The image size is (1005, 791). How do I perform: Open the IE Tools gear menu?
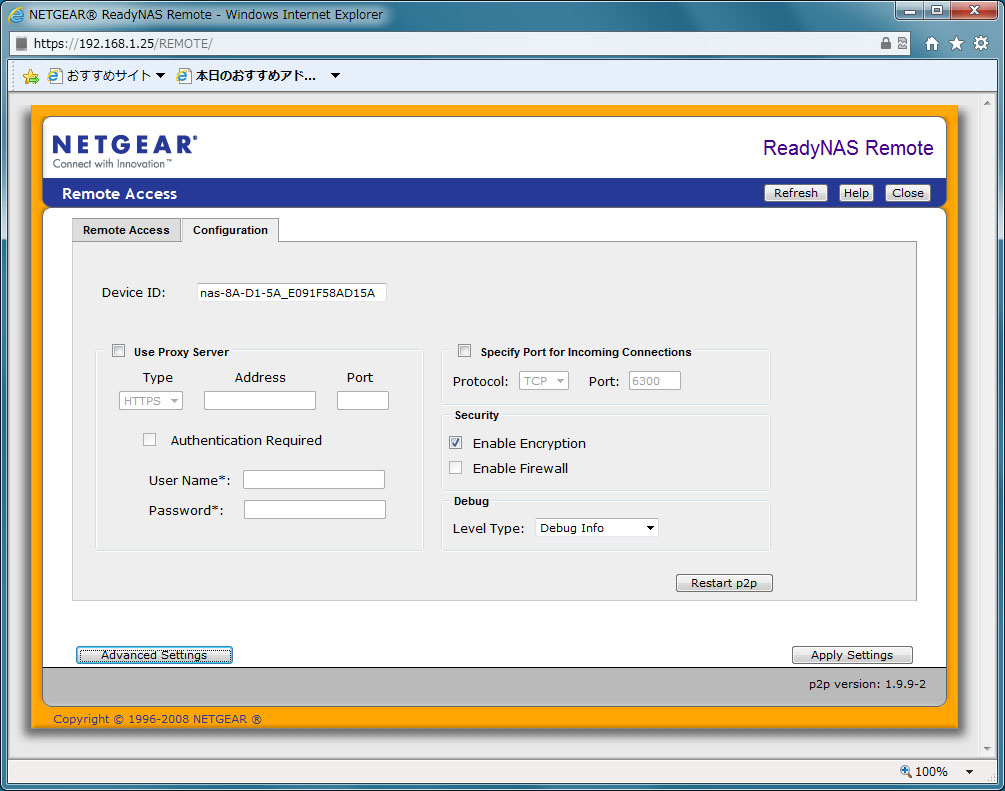point(981,44)
